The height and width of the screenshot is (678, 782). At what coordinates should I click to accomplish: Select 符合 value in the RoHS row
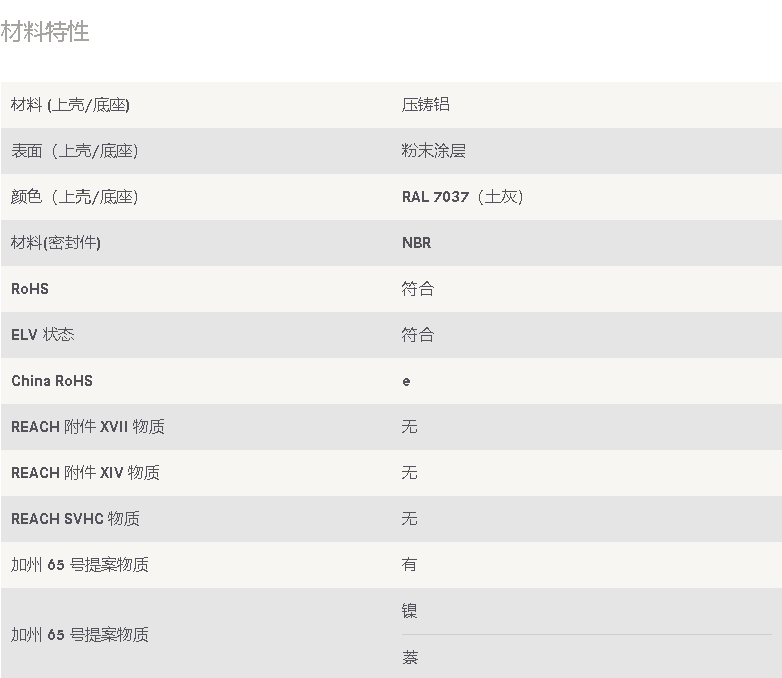tap(418, 289)
